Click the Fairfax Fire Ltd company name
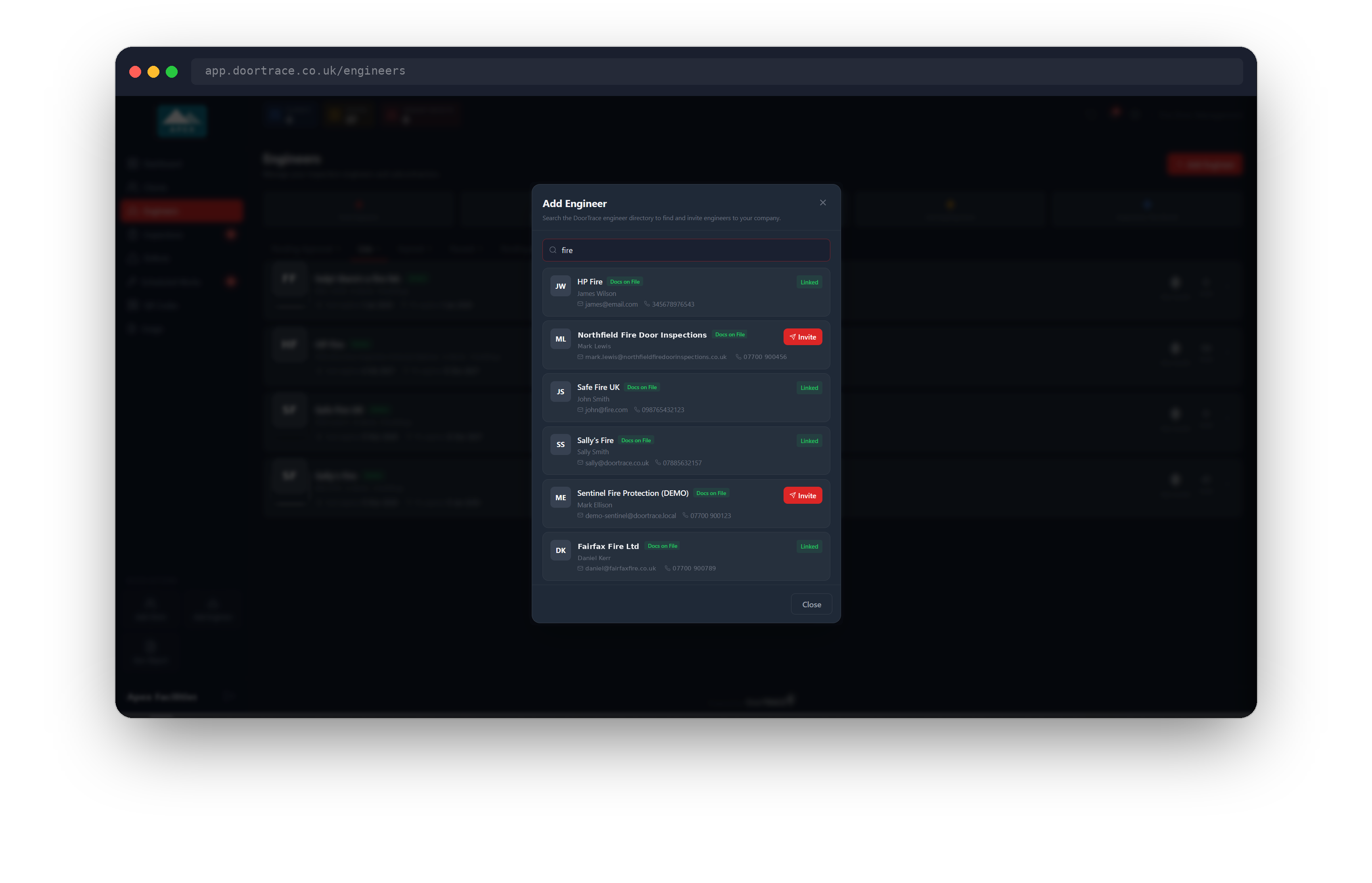Viewport: 1372px width, 883px height. [x=608, y=547]
